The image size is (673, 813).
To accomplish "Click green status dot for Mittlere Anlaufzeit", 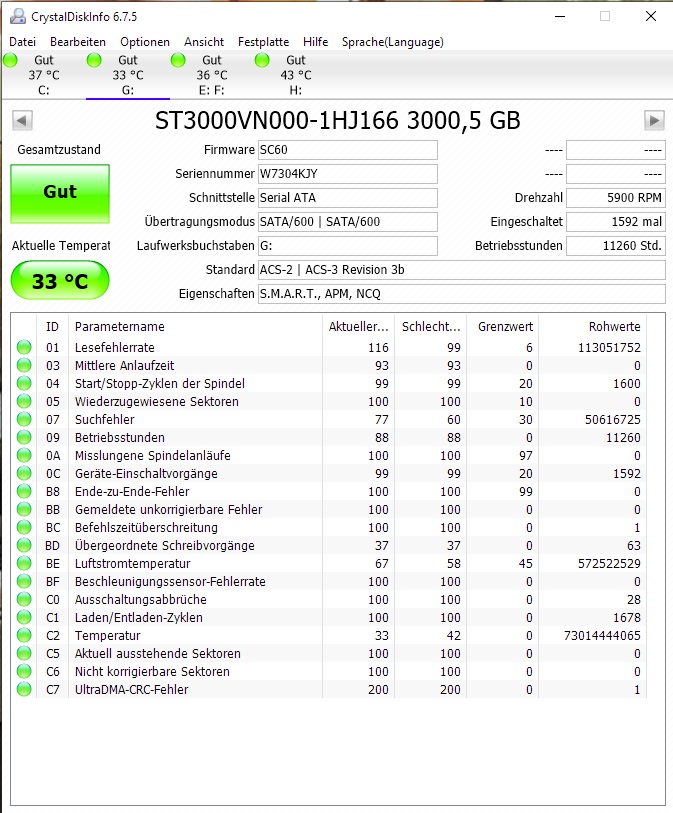I will click(24, 366).
